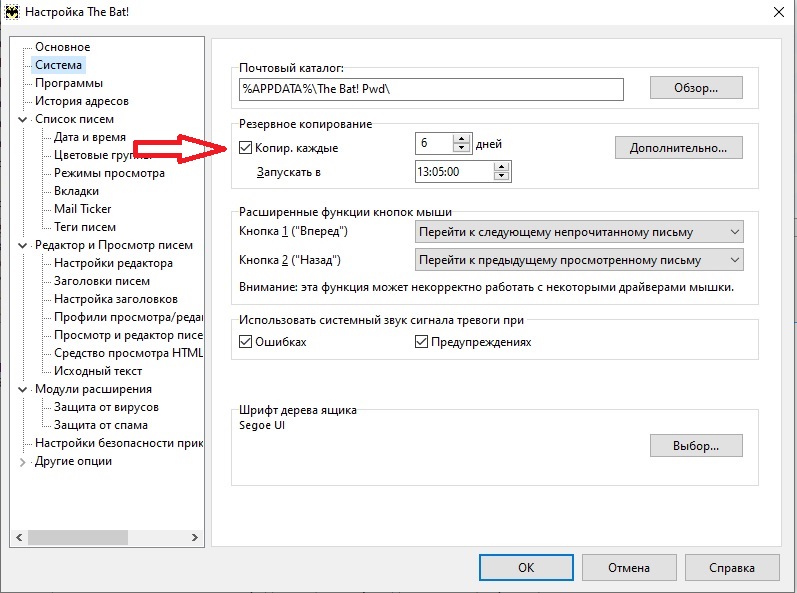The width and height of the screenshot is (797, 593).
Task: Select the Список писем tree label
Action: pos(74,119)
